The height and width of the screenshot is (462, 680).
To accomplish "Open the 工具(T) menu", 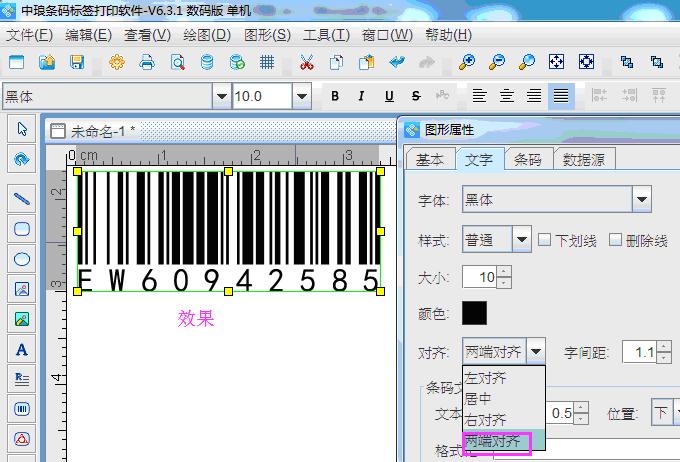I will [x=326, y=35].
